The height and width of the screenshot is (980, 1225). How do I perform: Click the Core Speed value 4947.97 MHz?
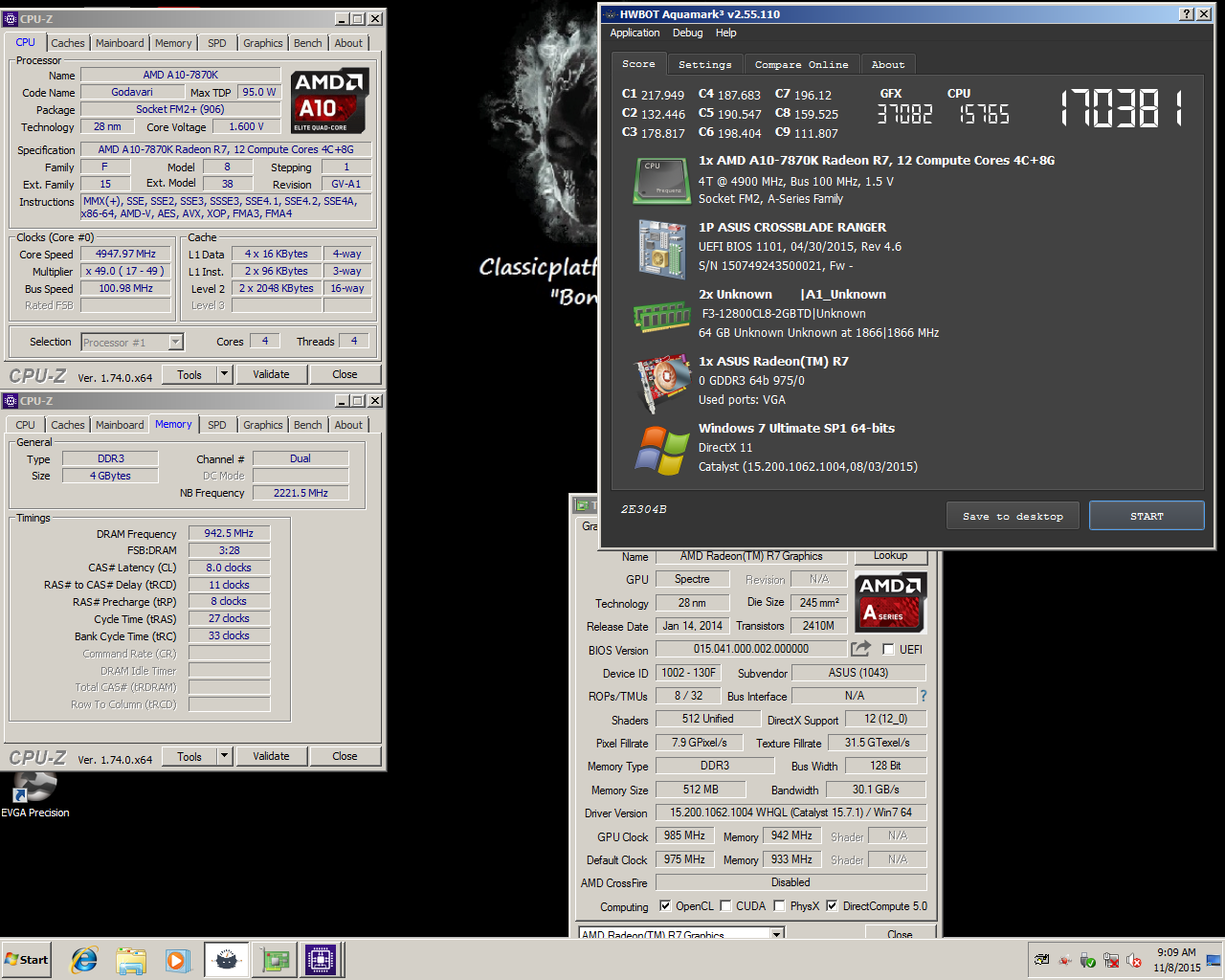pos(125,254)
